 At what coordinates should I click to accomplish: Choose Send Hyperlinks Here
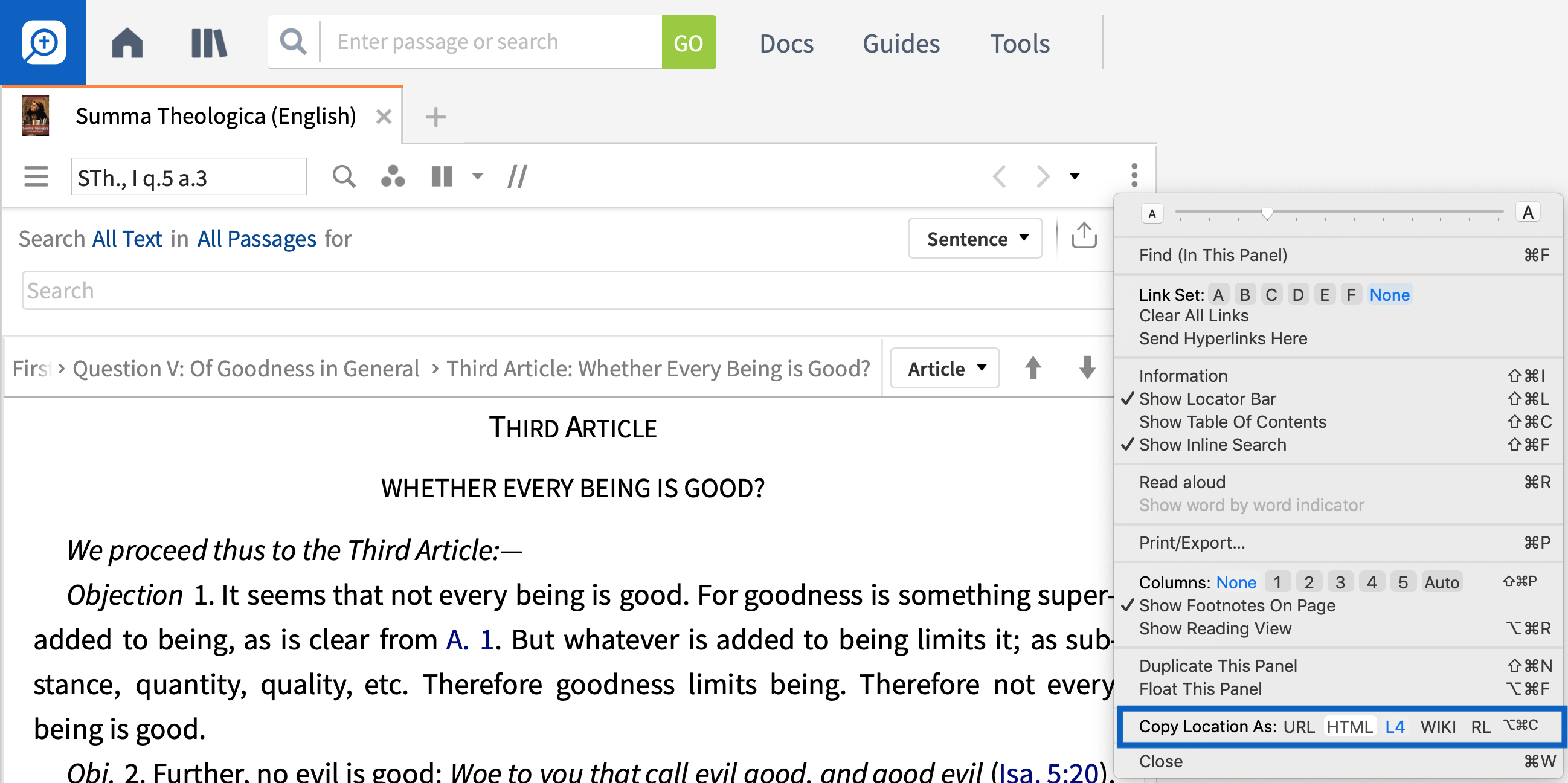click(x=1223, y=338)
